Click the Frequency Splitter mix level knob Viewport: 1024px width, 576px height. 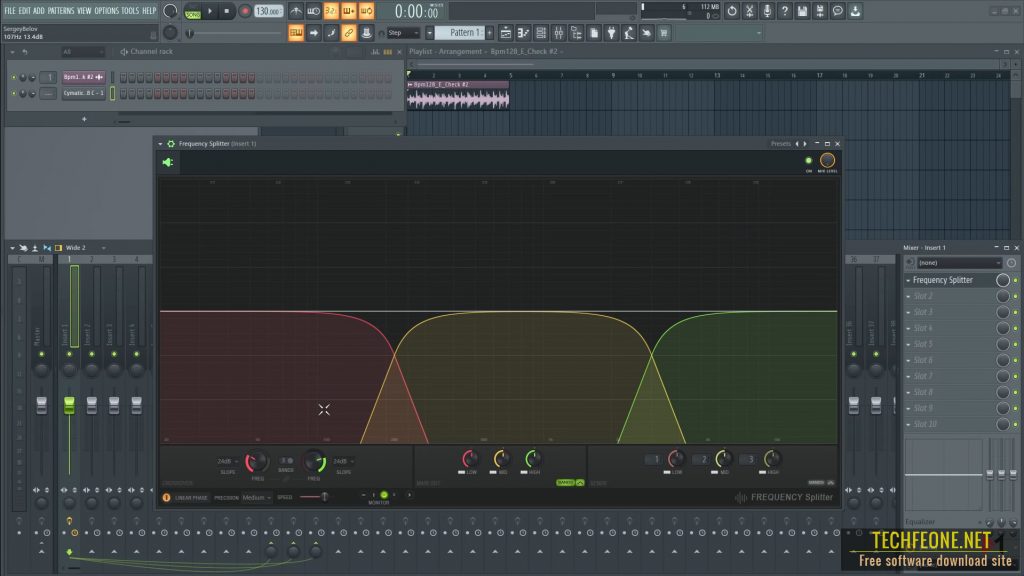click(827, 160)
